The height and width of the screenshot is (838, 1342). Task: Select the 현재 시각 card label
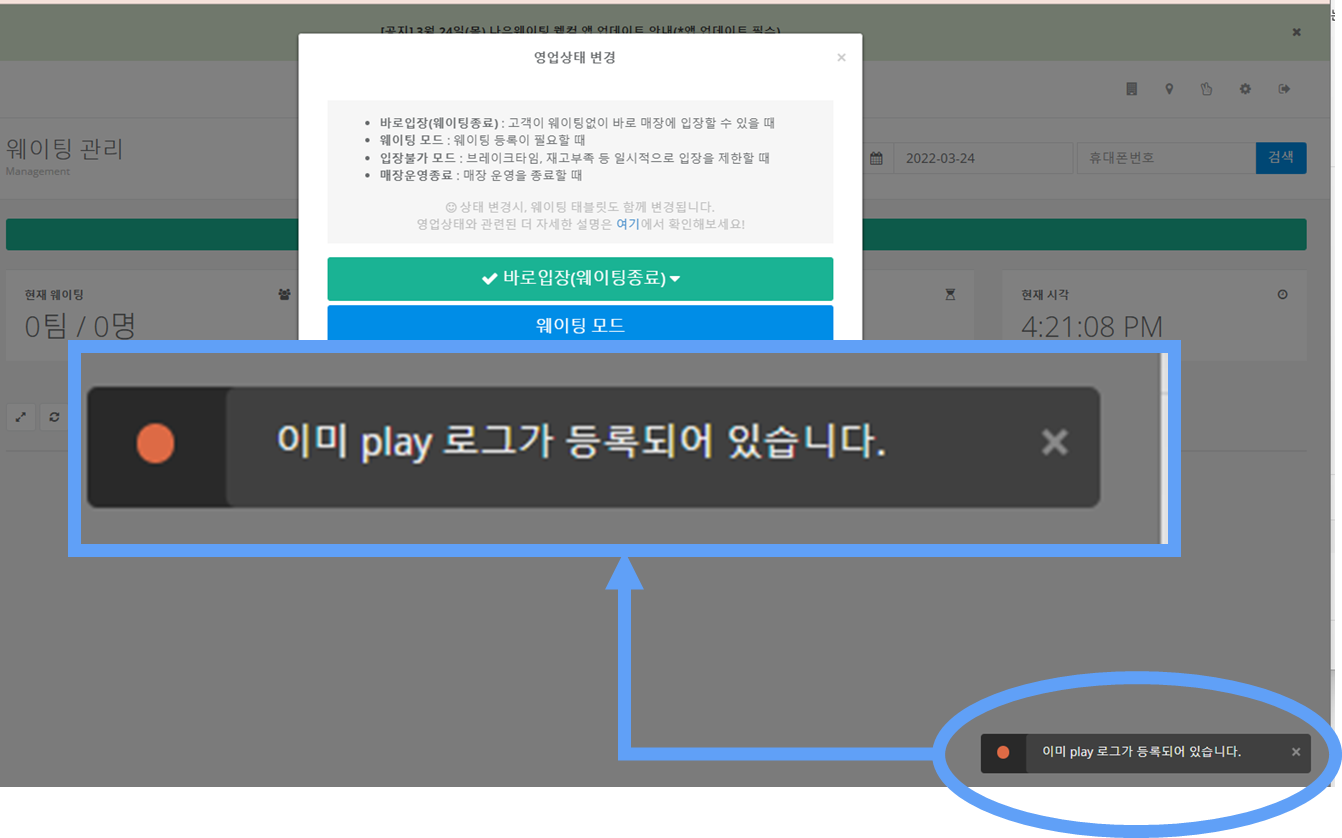coord(1045,295)
